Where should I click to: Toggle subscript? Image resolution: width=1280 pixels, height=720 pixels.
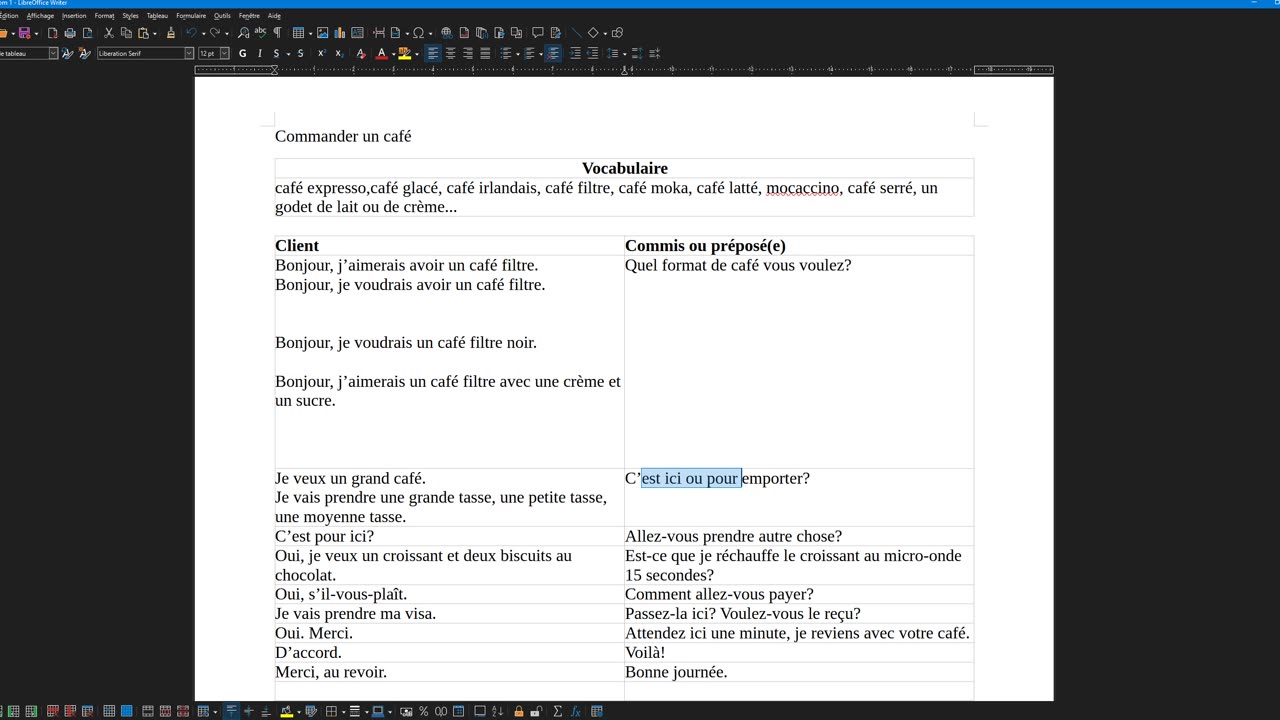[339, 53]
